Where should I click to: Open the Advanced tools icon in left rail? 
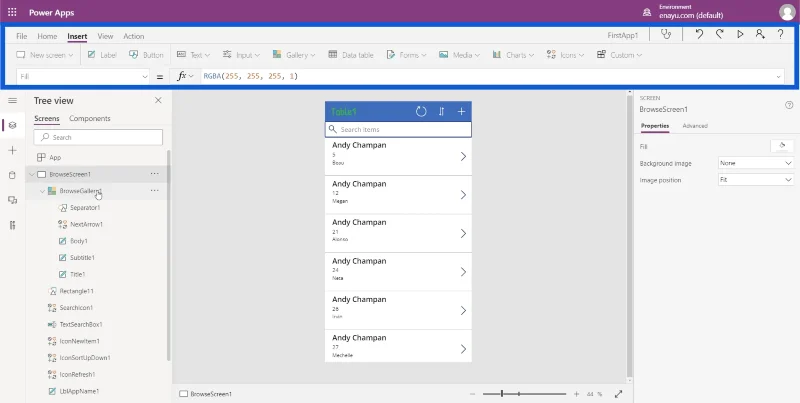(x=13, y=225)
